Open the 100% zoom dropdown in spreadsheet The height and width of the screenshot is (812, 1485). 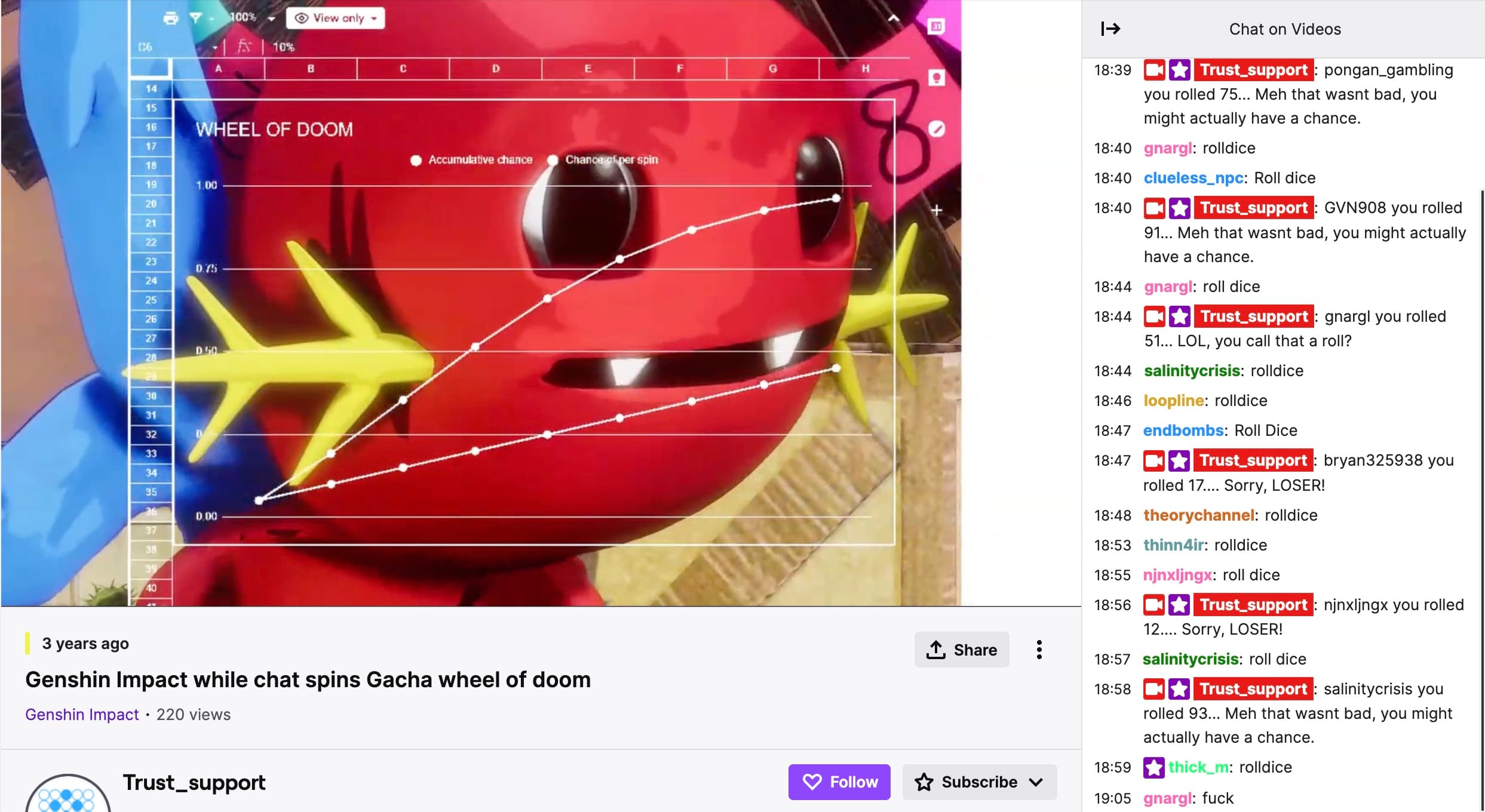253,18
